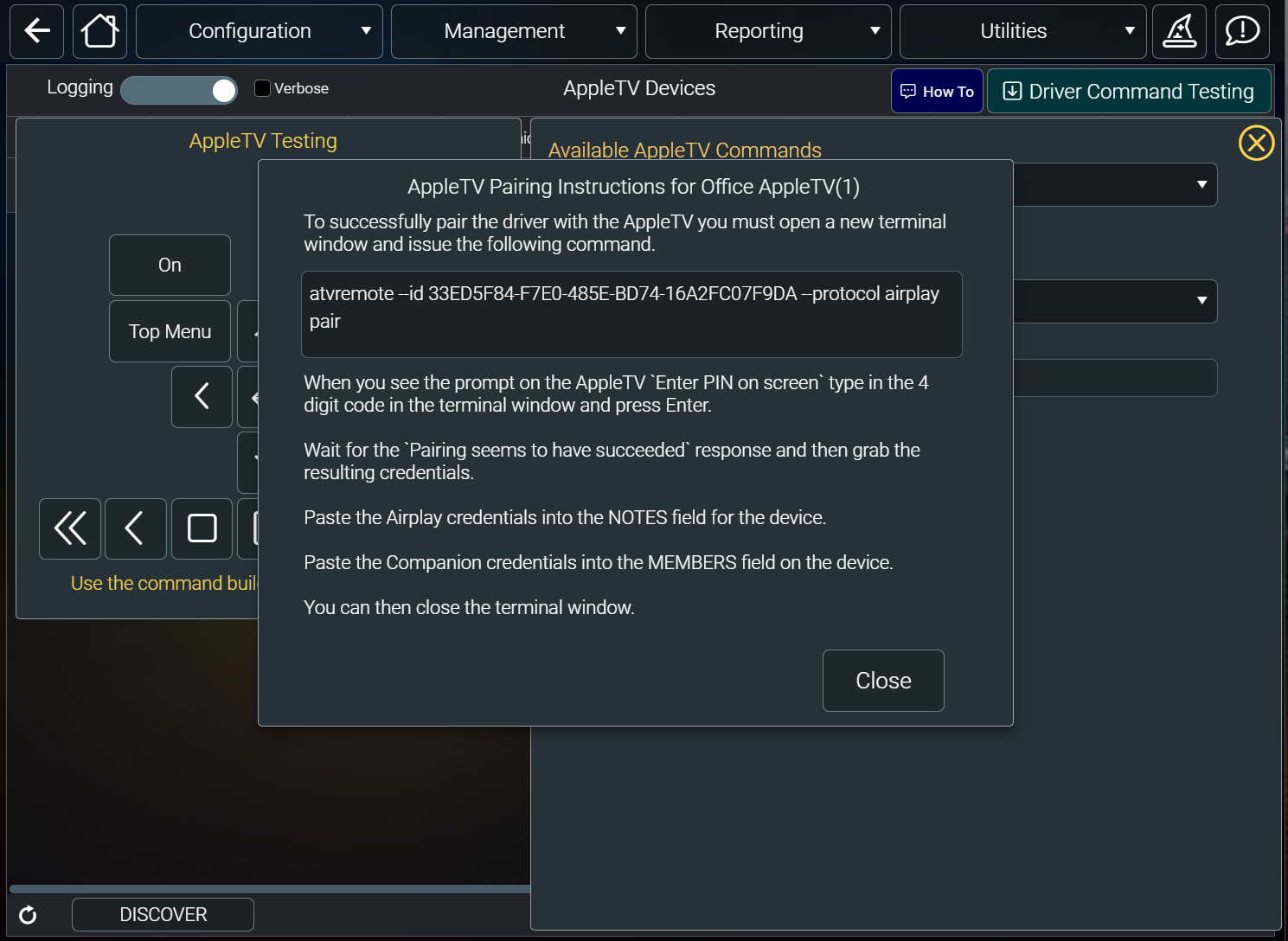Screen dimensions: 1288x941
Task: Open the How To help button
Action: [937, 91]
